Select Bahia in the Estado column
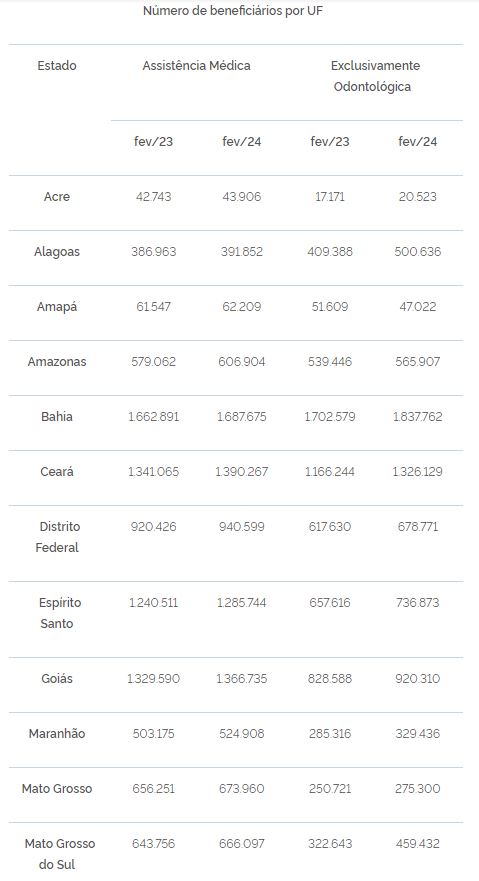The height and width of the screenshot is (881, 479). coord(57,417)
